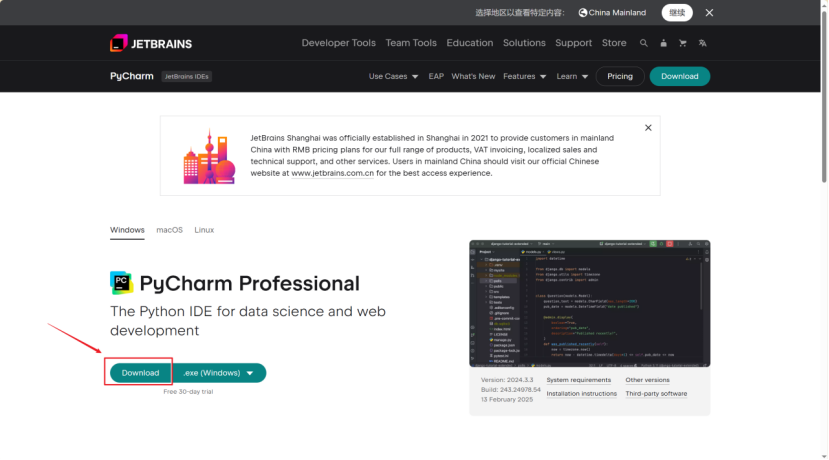Open Developer Tools menu
Image resolution: width=829 pixels, height=460 pixels.
point(338,43)
